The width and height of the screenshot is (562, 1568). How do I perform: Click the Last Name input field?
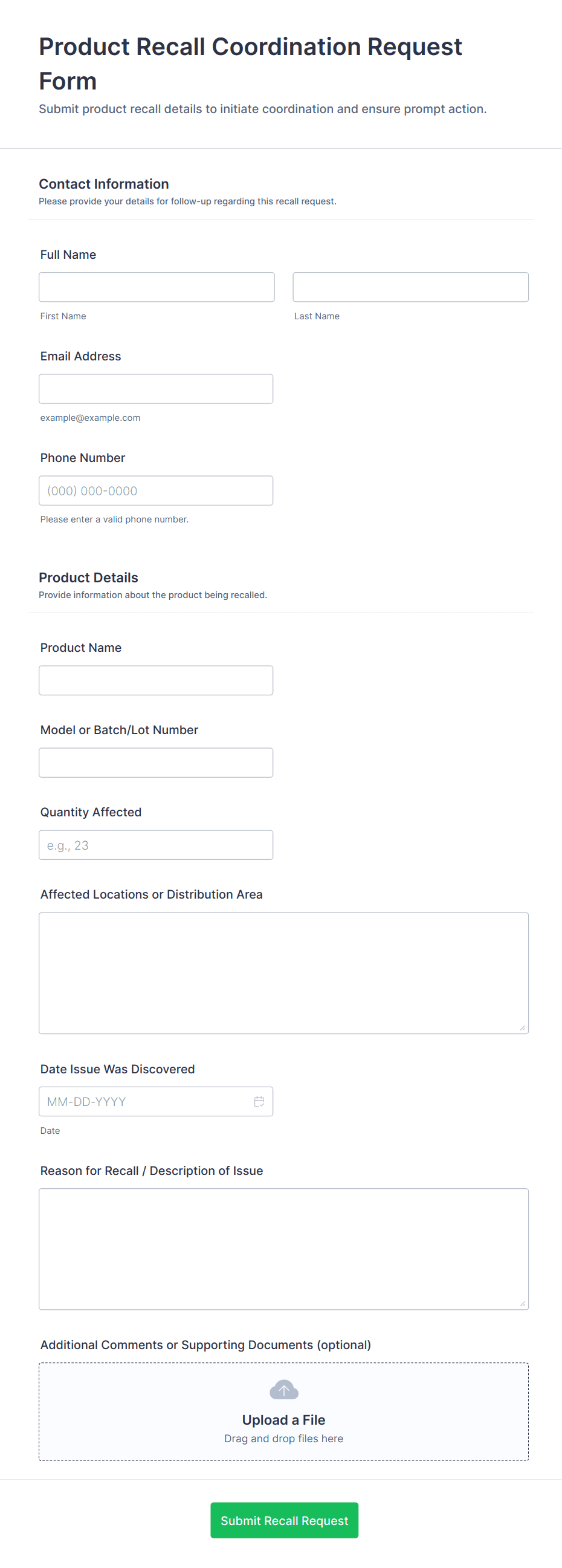[x=410, y=287]
